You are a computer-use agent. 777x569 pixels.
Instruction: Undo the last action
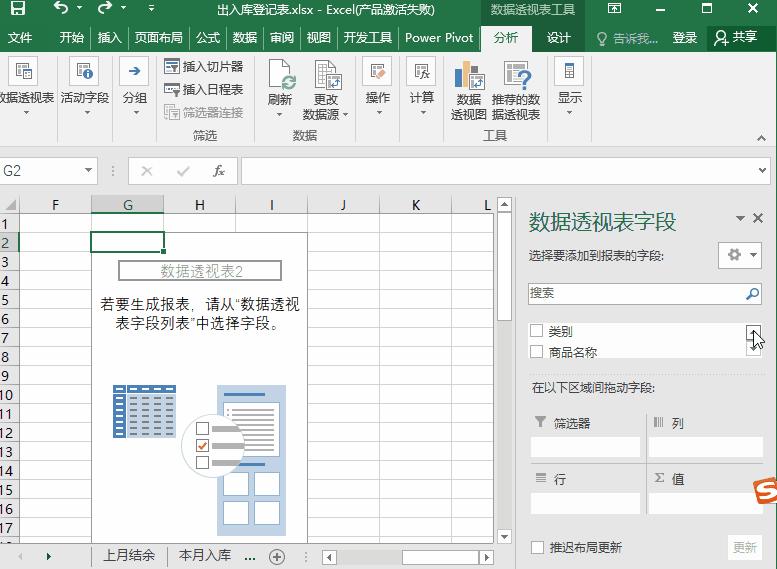[60, 8]
